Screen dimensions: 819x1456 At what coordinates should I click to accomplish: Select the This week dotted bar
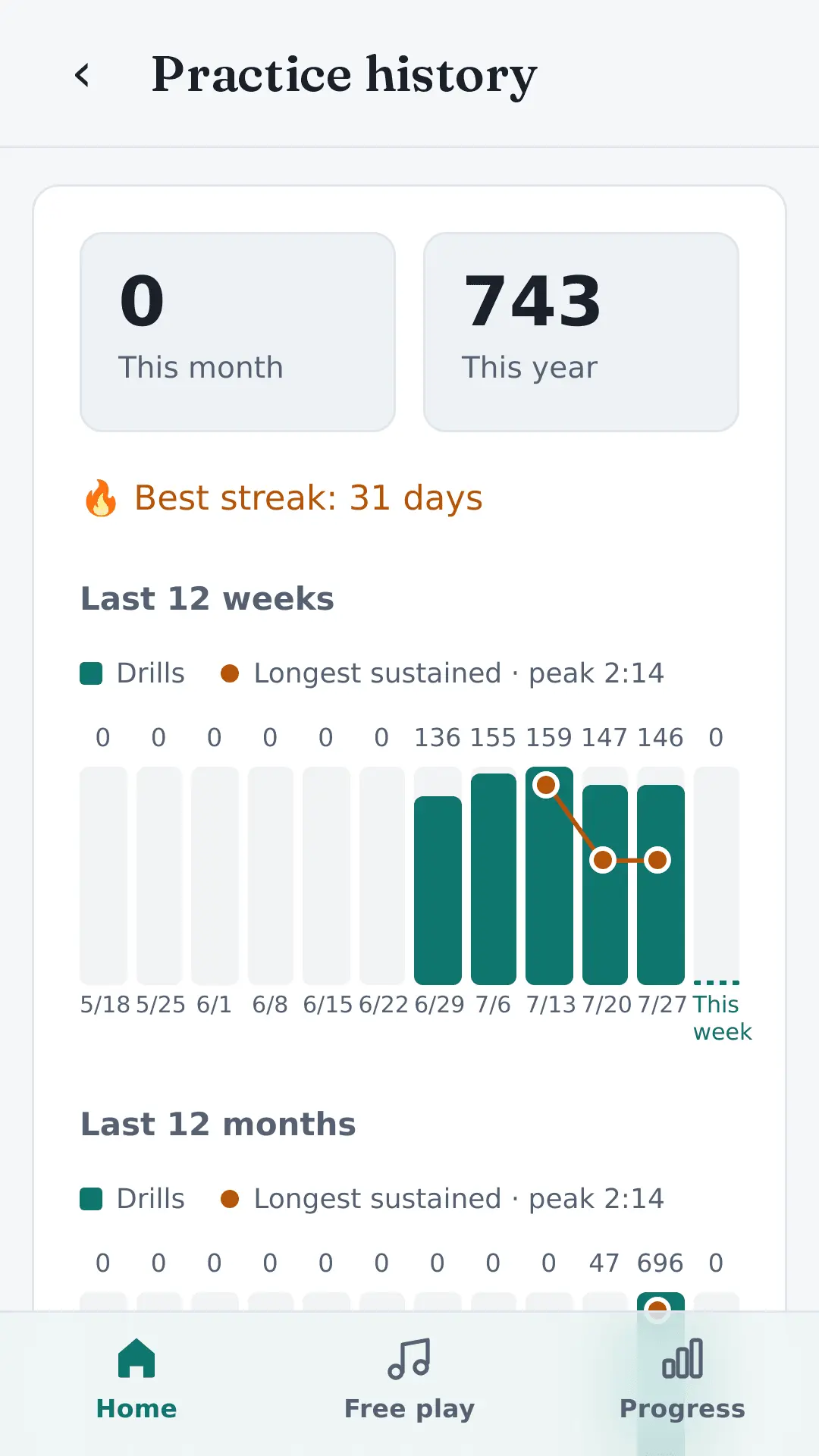(717, 876)
